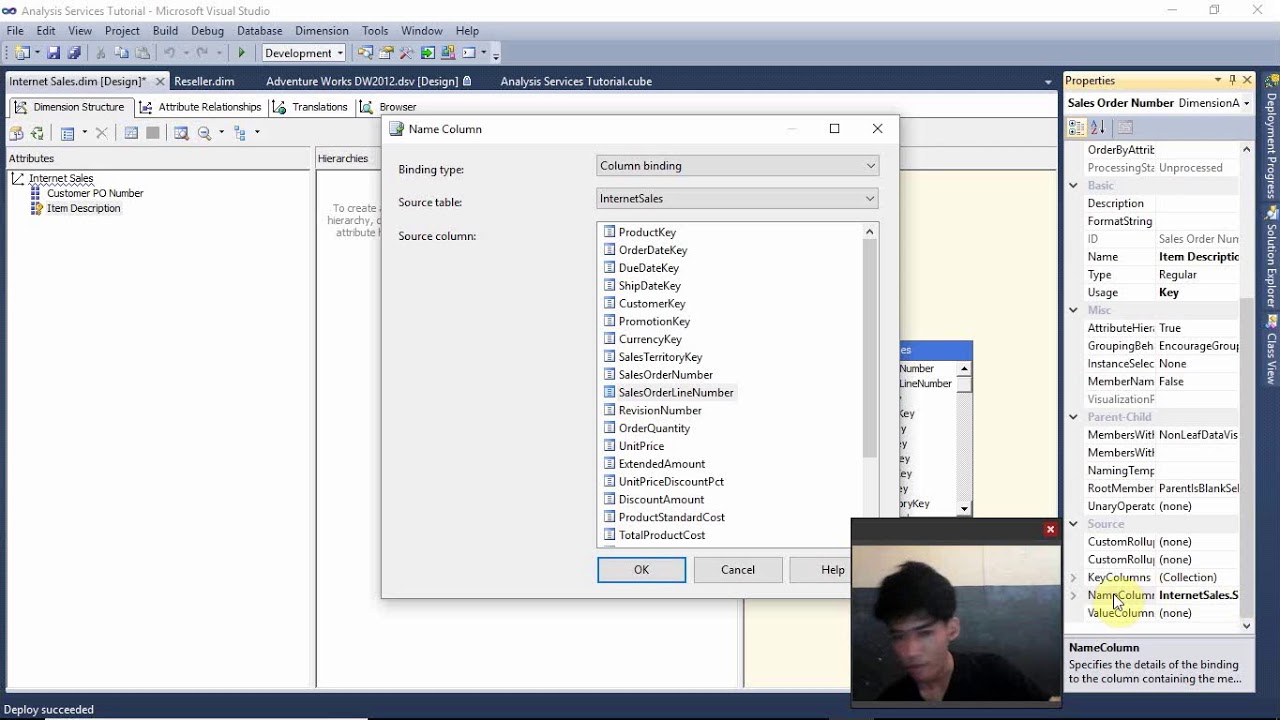The width and height of the screenshot is (1280, 720).
Task: Click the New Project toolbar icon
Action: pyautogui.click(x=22, y=53)
